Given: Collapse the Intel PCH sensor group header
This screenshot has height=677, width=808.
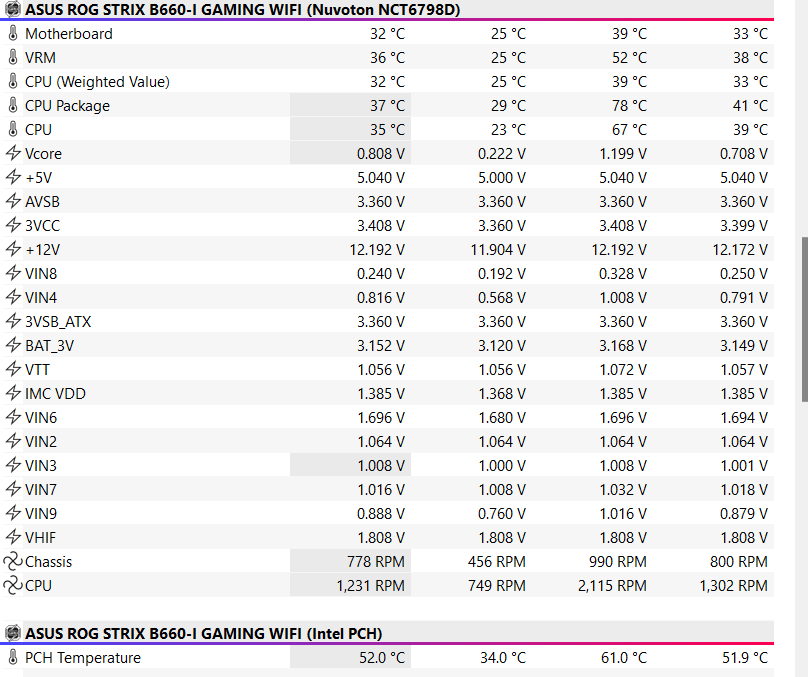Looking at the screenshot, I should 204,633.
